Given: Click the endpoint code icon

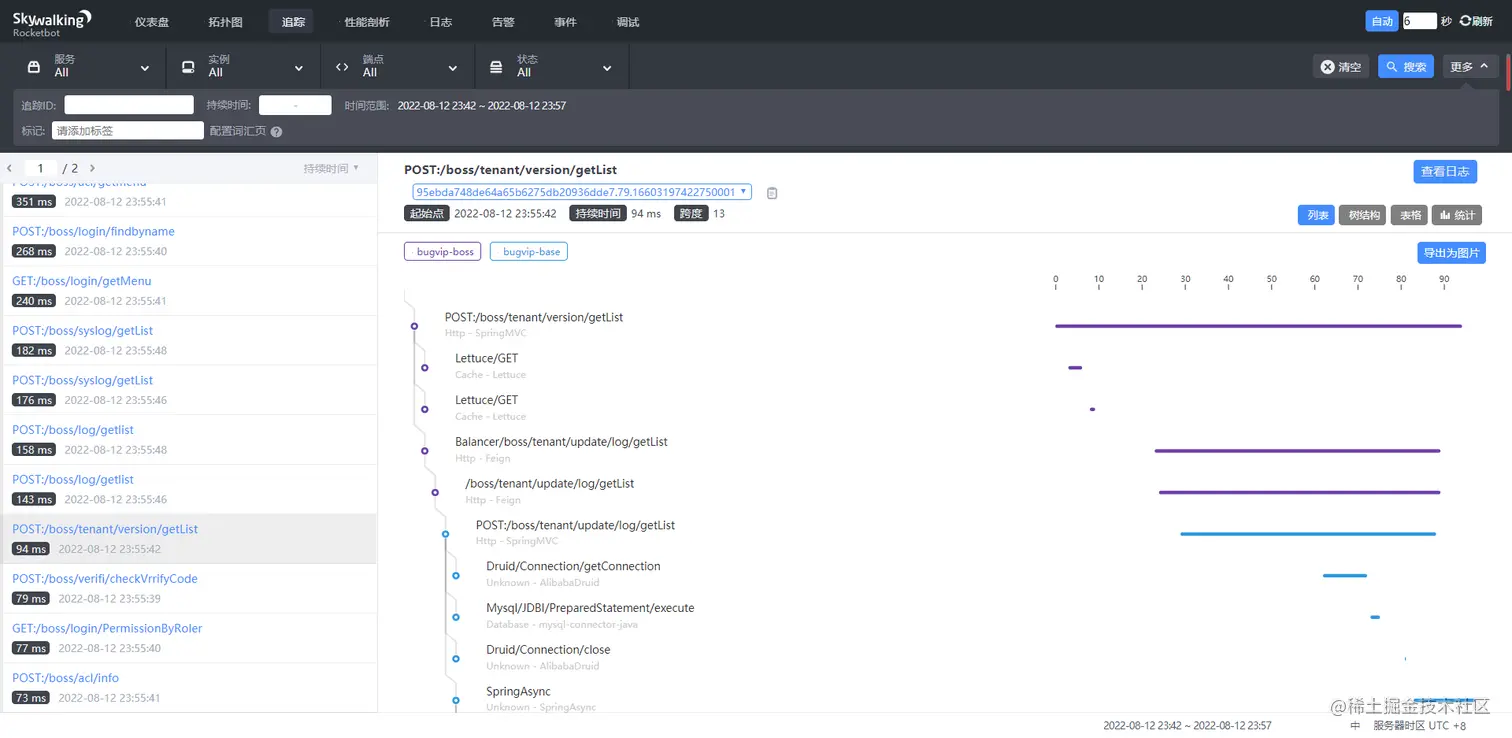Looking at the screenshot, I should coord(342,67).
